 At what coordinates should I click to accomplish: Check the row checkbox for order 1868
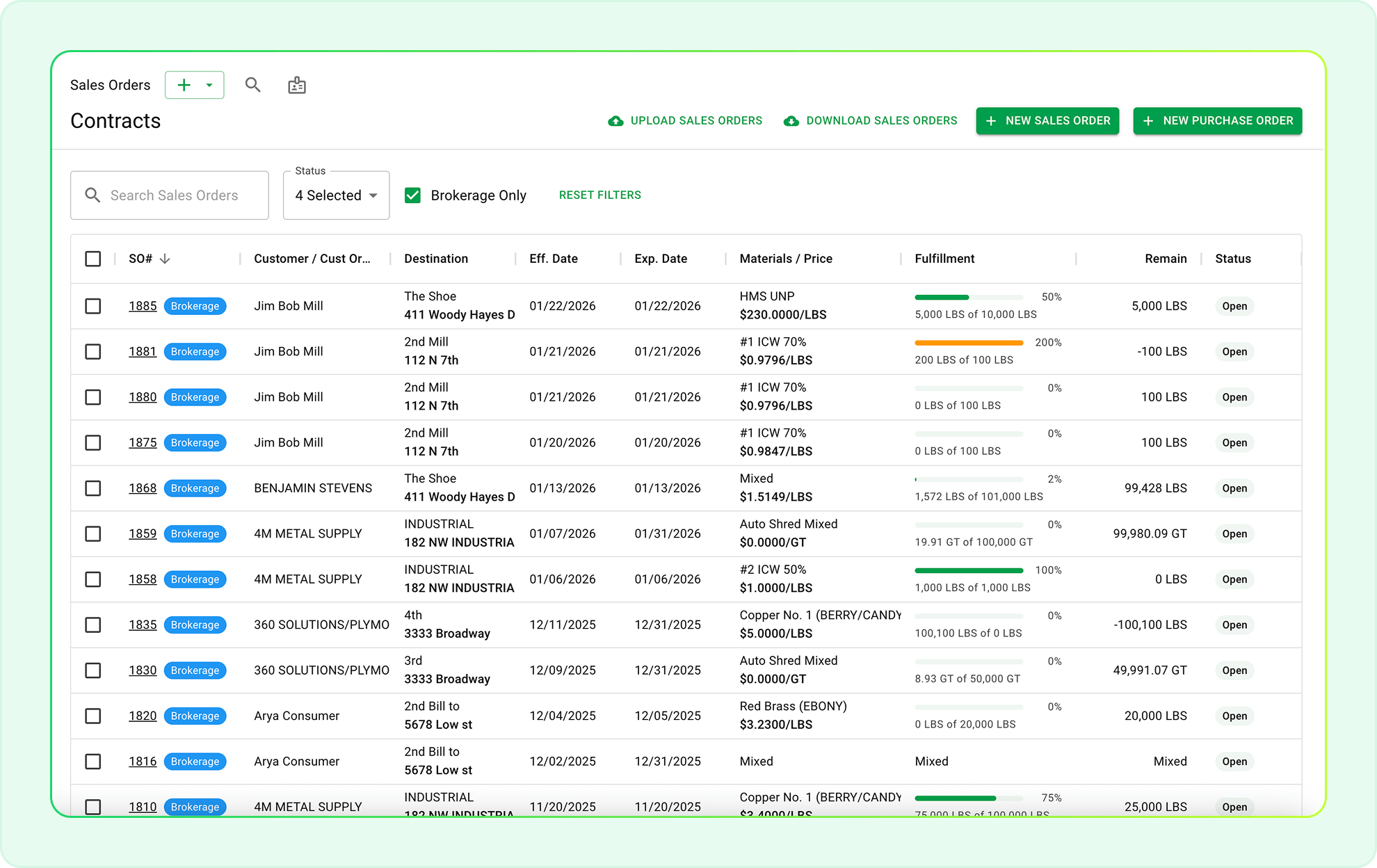click(92, 488)
